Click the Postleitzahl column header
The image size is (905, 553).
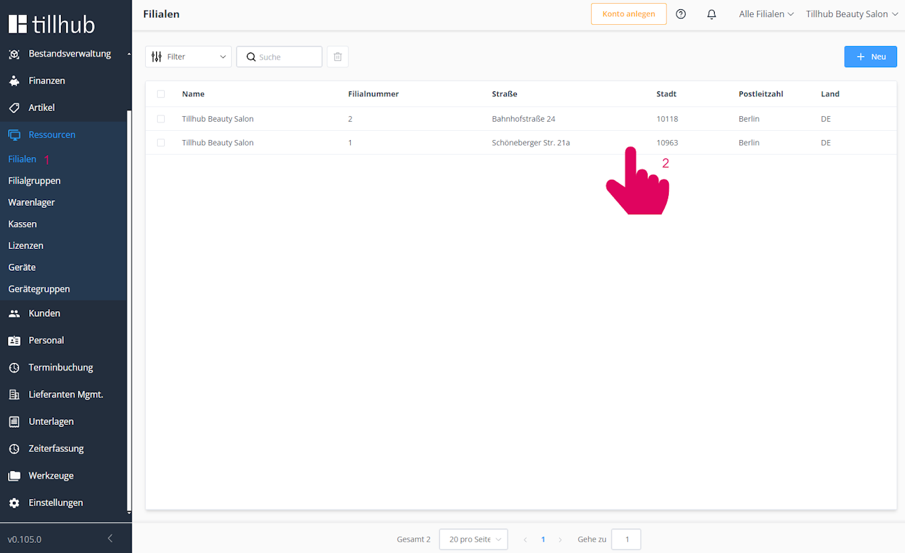[x=761, y=94]
